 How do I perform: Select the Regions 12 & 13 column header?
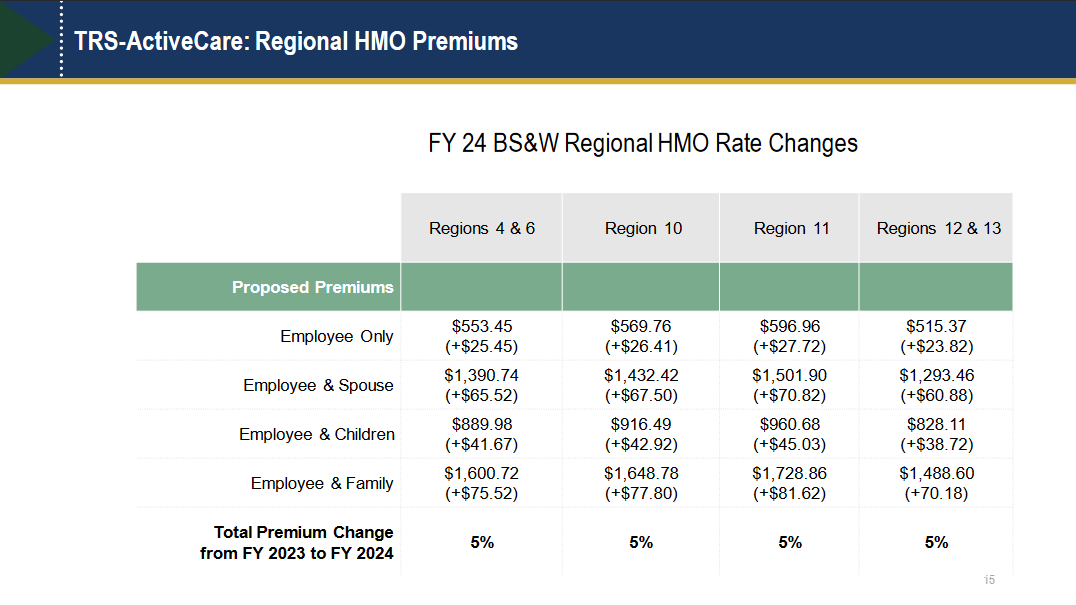[x=938, y=228]
